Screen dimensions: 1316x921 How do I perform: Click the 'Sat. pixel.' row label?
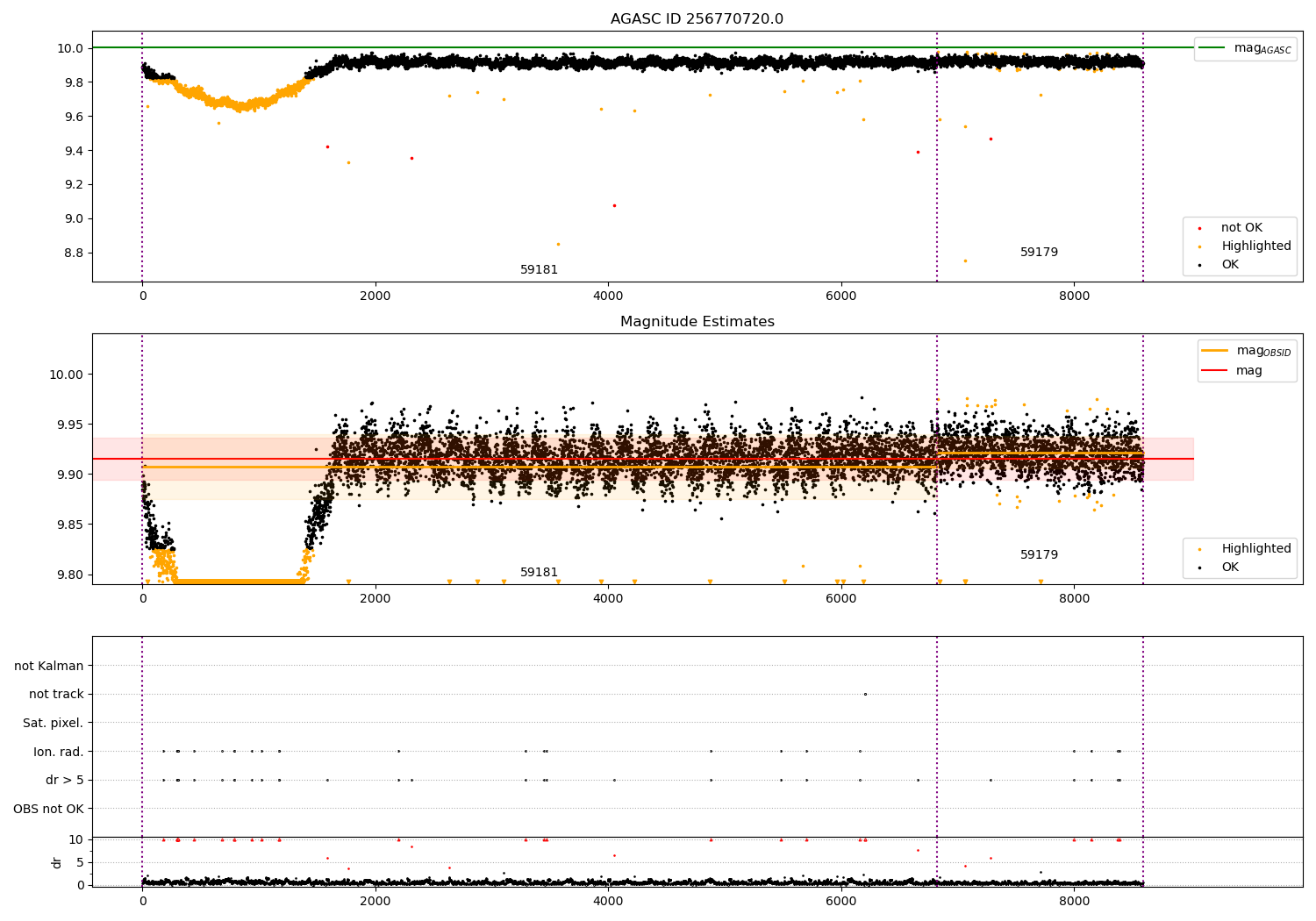pyautogui.click(x=53, y=723)
